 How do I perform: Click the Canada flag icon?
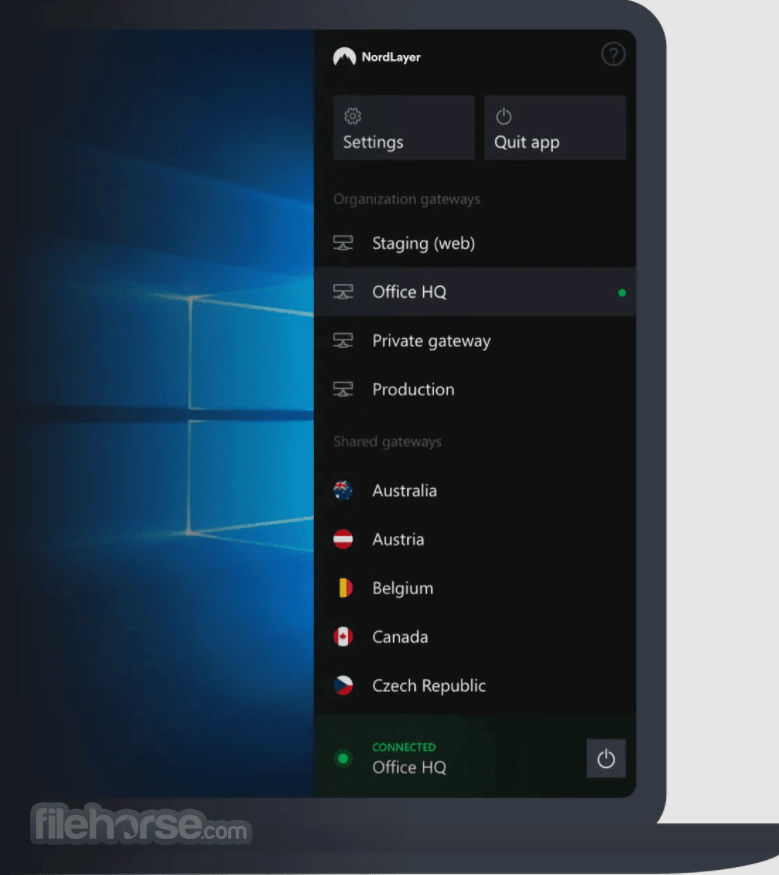click(x=343, y=637)
